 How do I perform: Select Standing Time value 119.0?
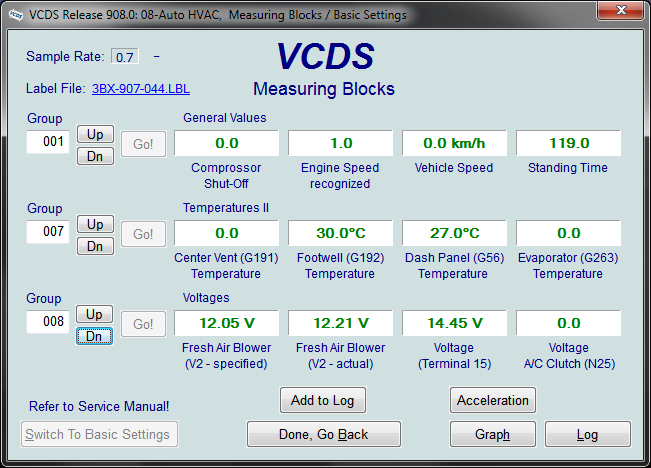(x=568, y=143)
